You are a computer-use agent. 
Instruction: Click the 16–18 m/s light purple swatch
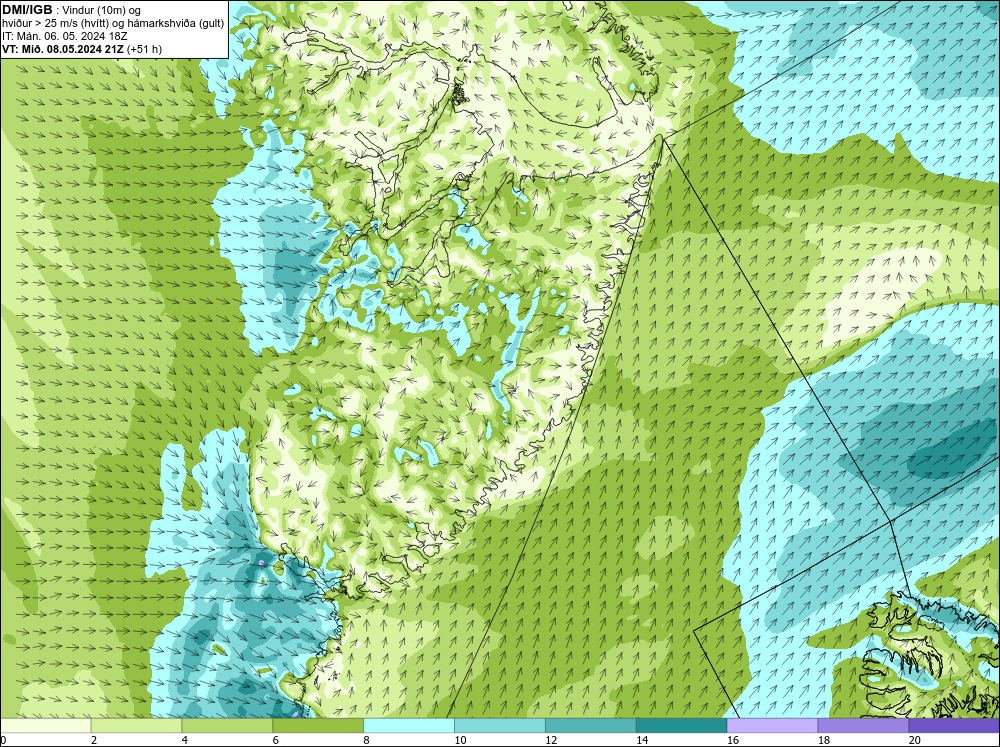click(772, 725)
